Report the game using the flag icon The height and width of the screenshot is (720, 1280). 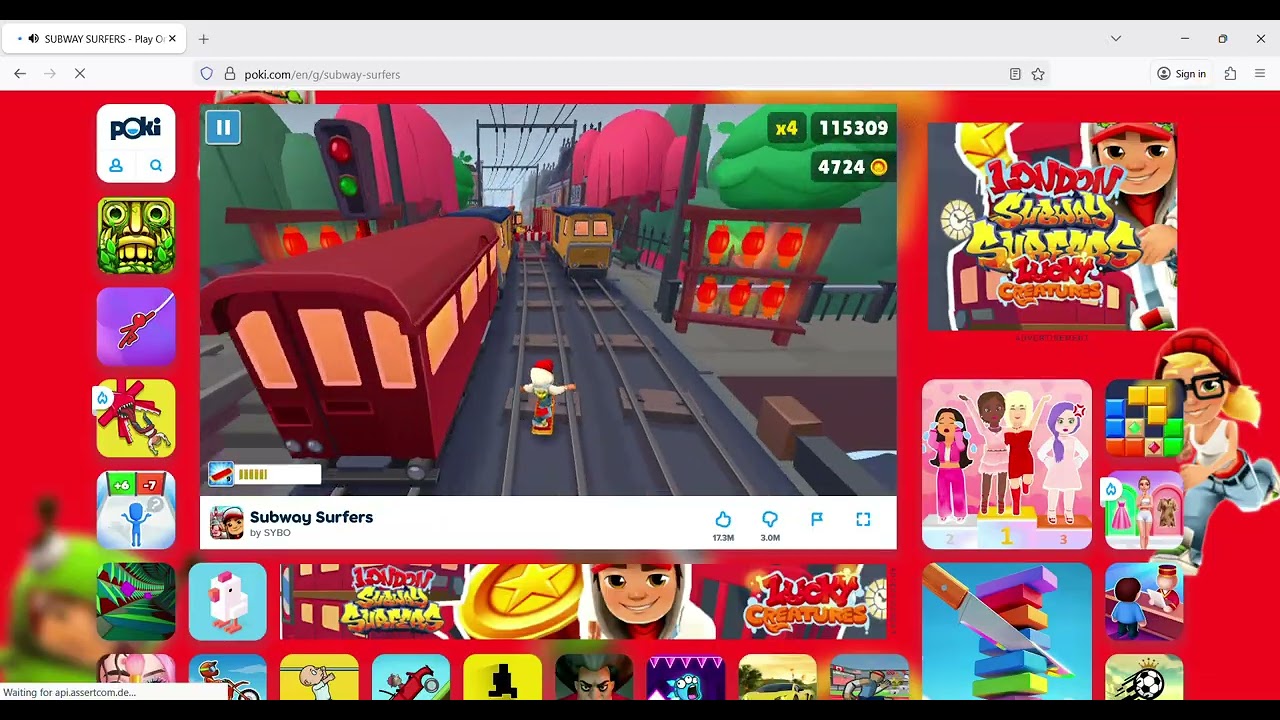tap(817, 519)
